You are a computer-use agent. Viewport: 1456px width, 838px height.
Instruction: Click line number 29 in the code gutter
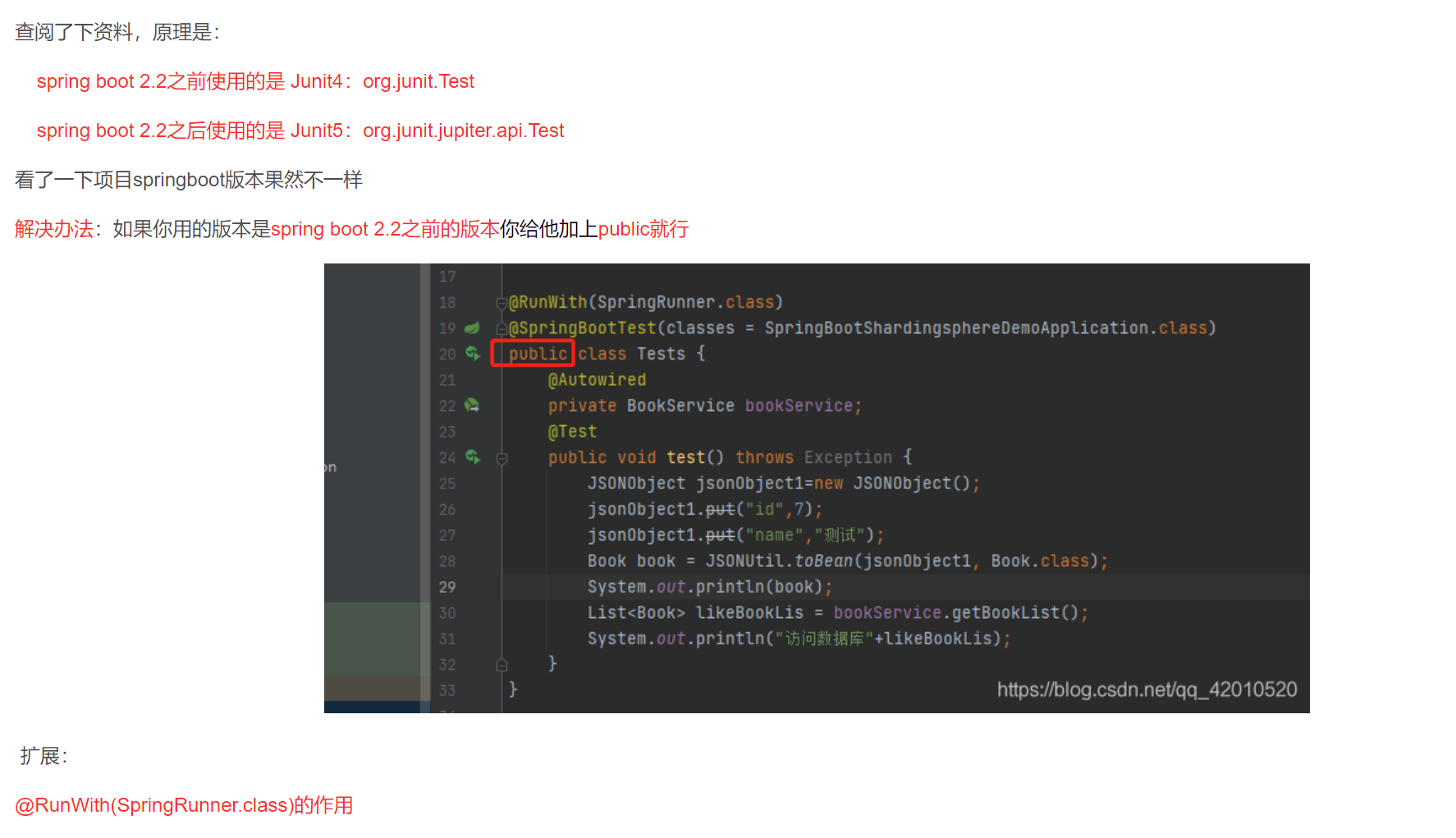tap(447, 587)
